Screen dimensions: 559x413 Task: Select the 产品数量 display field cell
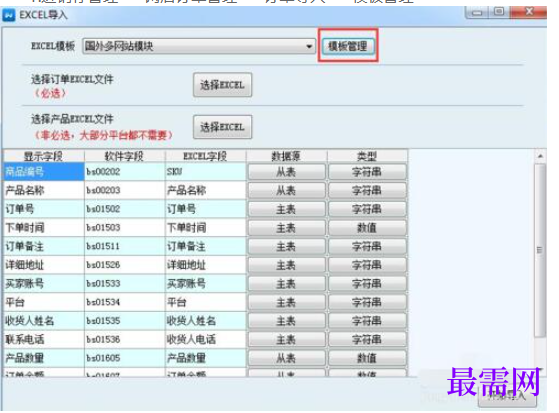pos(44,358)
